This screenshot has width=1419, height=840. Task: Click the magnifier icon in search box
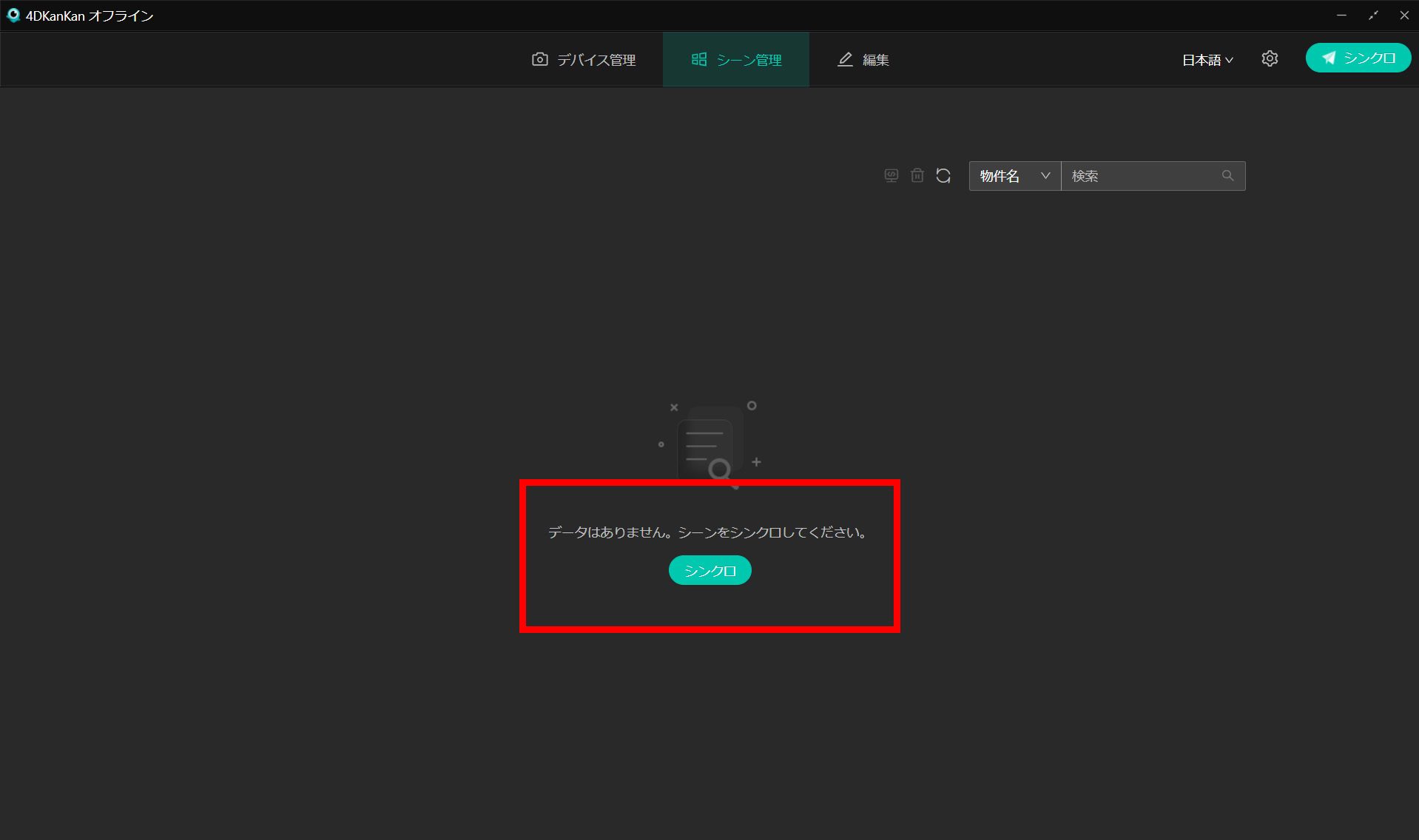[1228, 176]
